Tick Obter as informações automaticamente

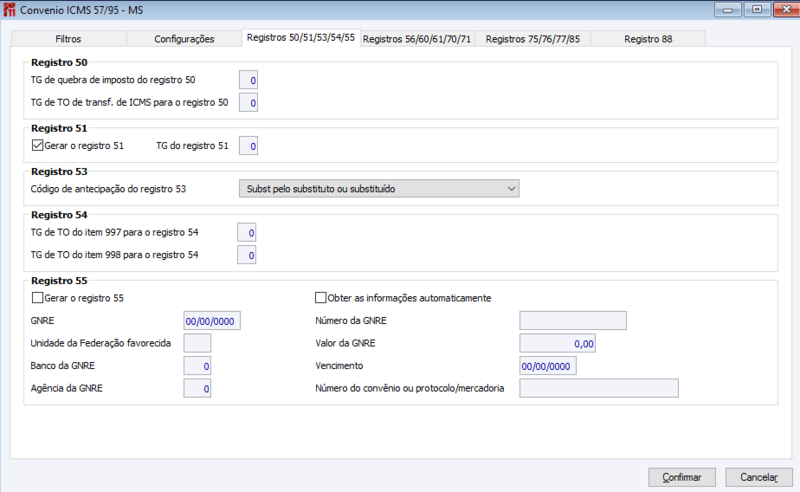click(x=320, y=298)
